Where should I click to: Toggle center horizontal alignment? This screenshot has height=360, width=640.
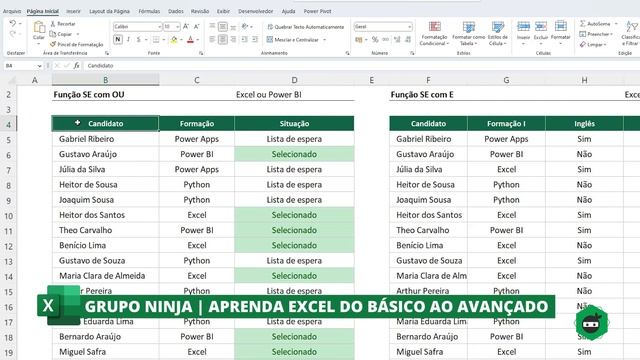tap(222, 40)
